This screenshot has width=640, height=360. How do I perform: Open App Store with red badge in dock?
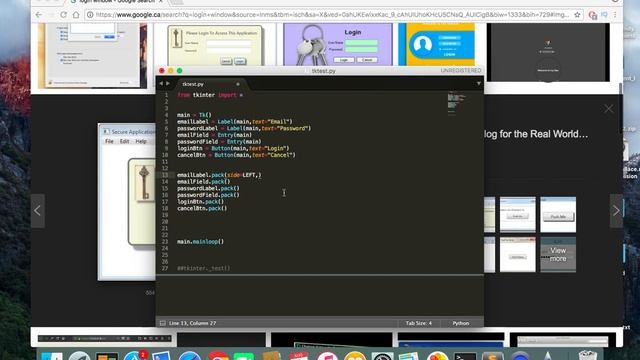pos(135,356)
